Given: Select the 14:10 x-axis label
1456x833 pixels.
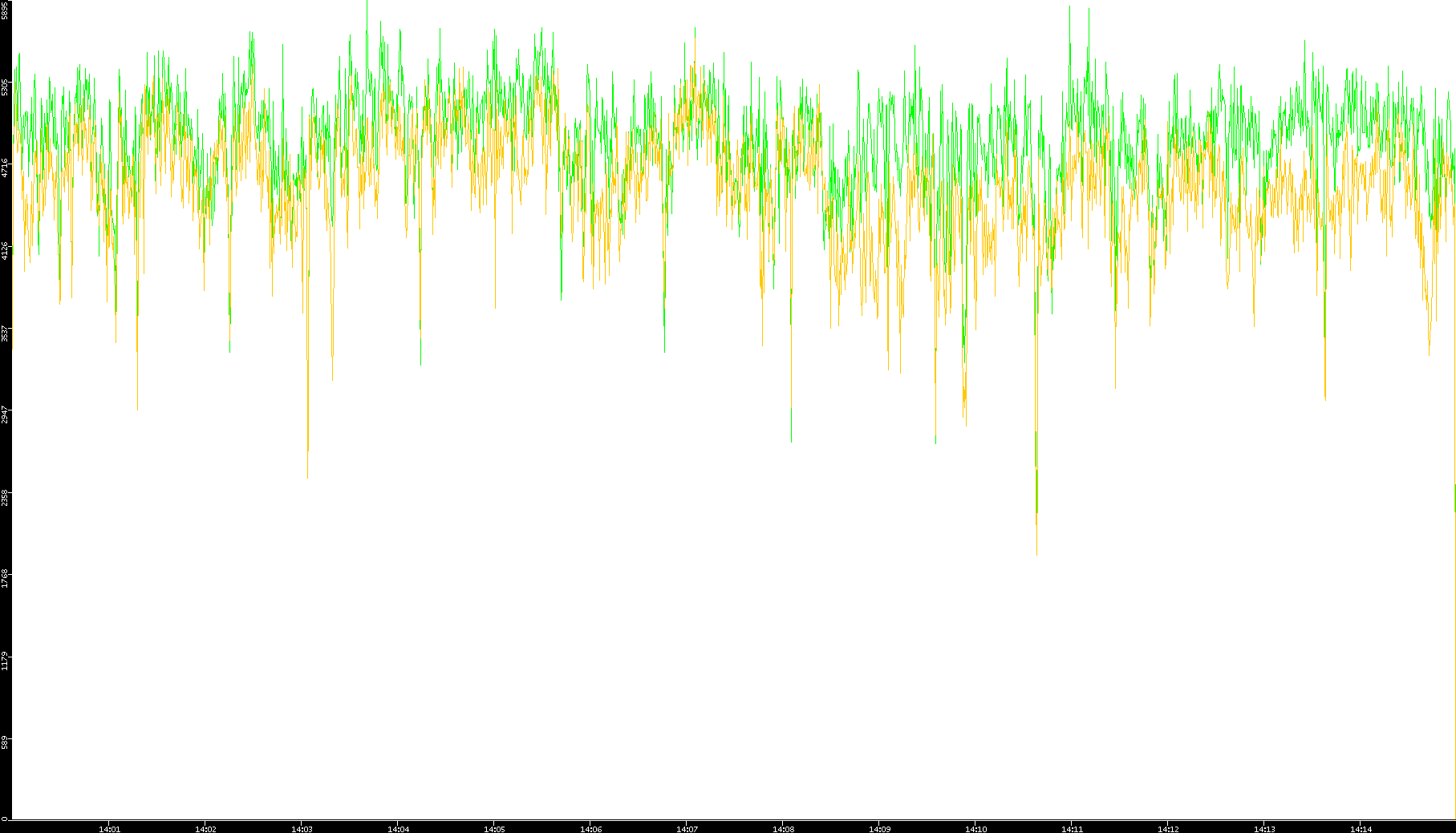Looking at the screenshot, I should coord(975,829).
